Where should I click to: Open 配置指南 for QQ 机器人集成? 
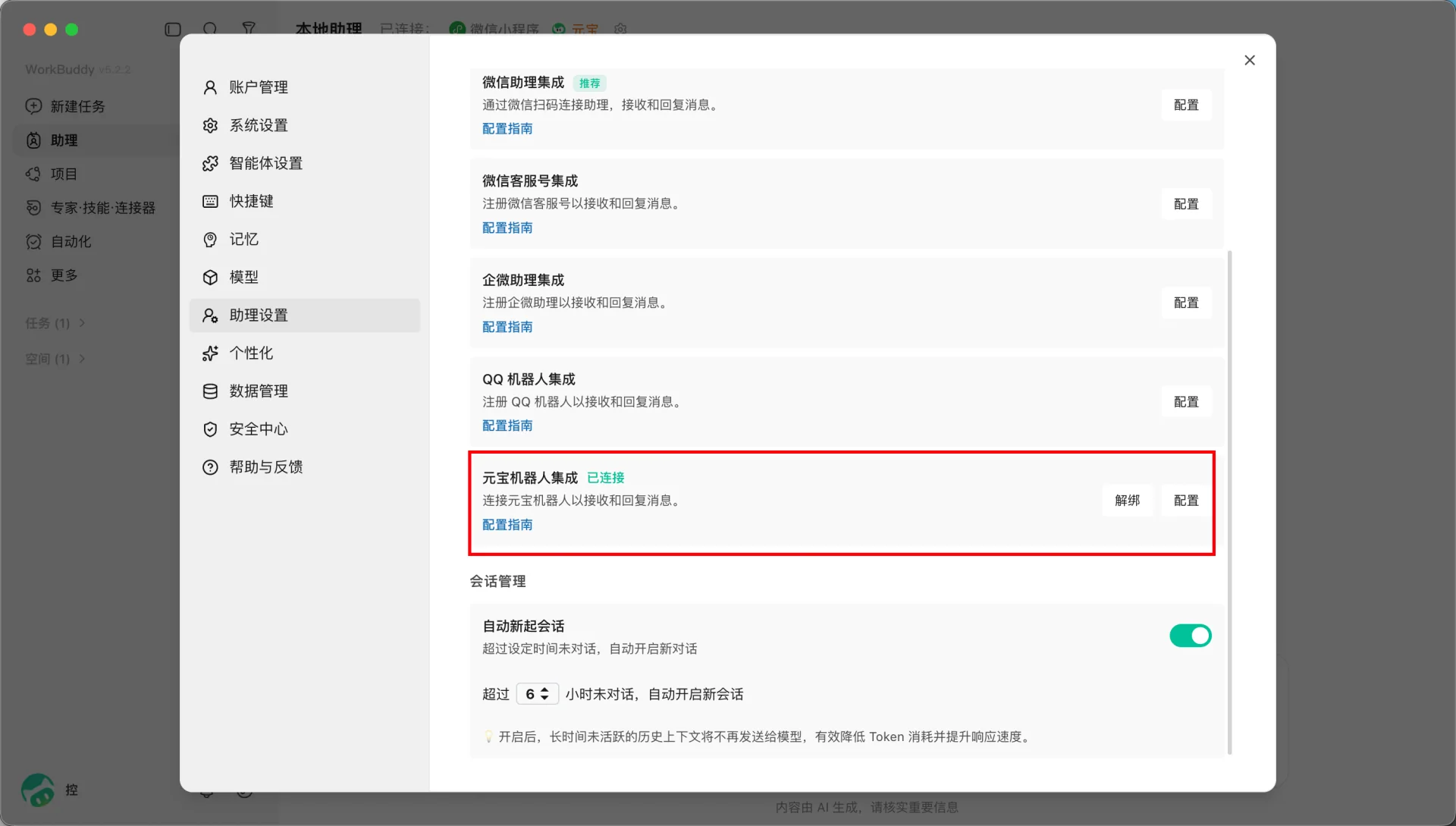pos(507,426)
